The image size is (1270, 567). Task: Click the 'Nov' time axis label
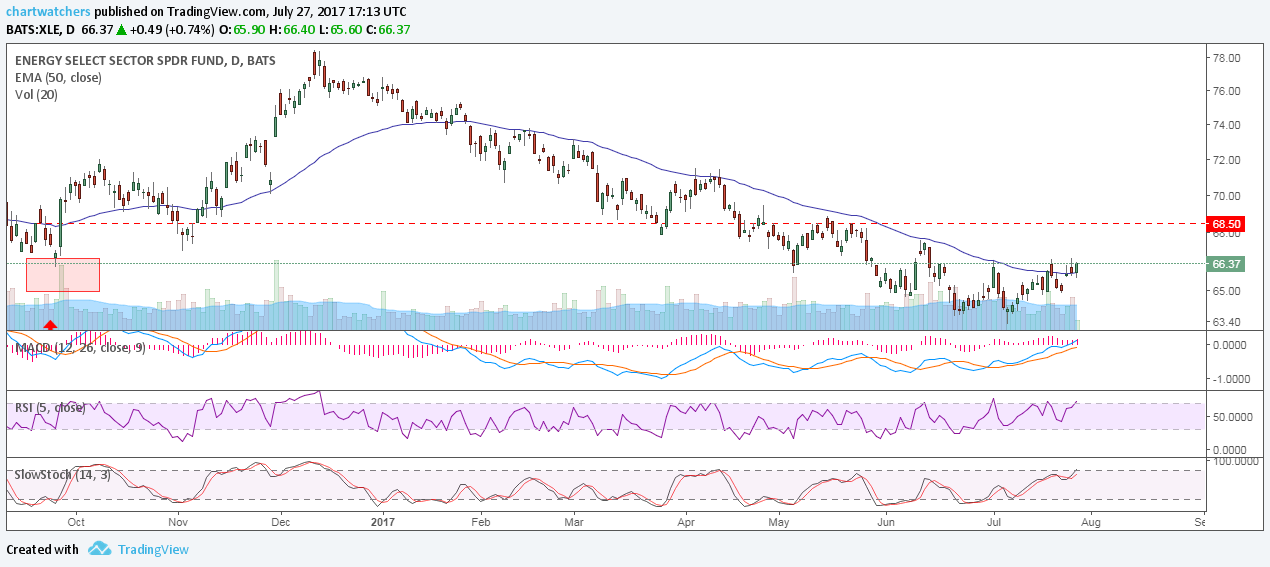tap(177, 522)
